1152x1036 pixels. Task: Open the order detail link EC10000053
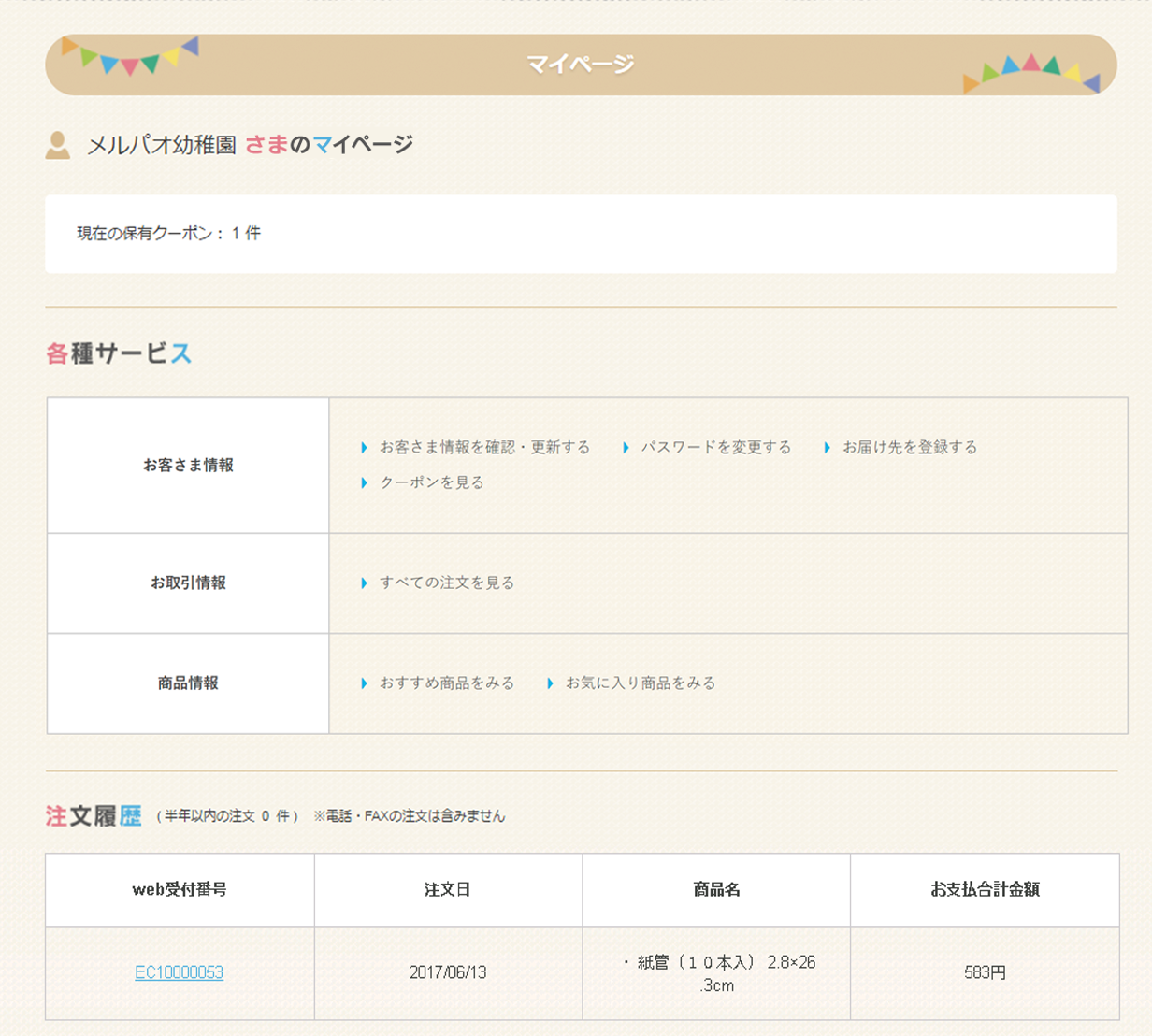click(181, 971)
